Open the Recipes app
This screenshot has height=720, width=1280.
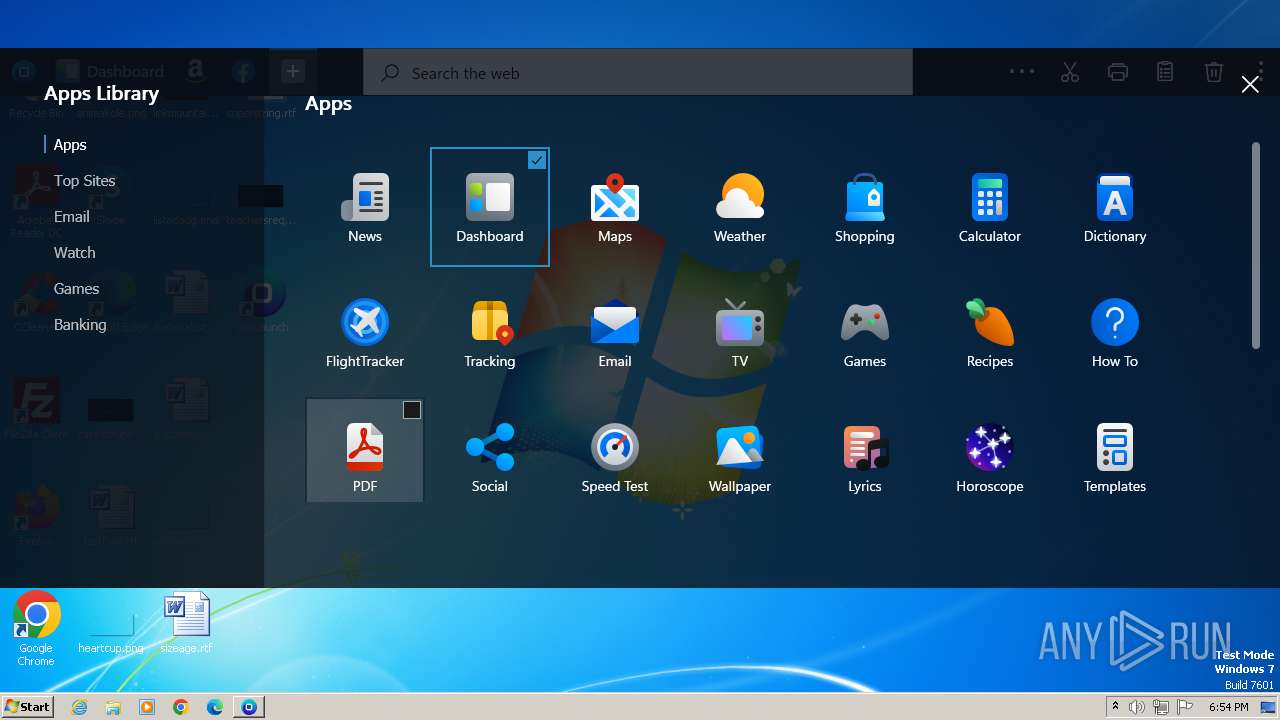click(x=990, y=332)
